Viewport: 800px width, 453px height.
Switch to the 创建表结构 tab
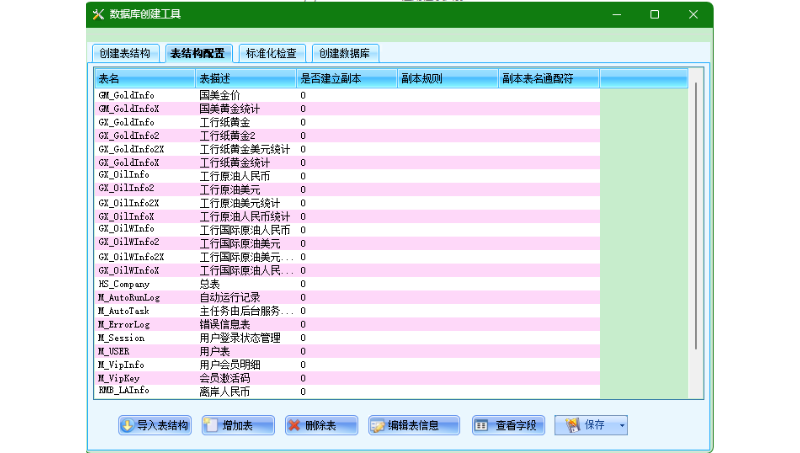[x=125, y=53]
